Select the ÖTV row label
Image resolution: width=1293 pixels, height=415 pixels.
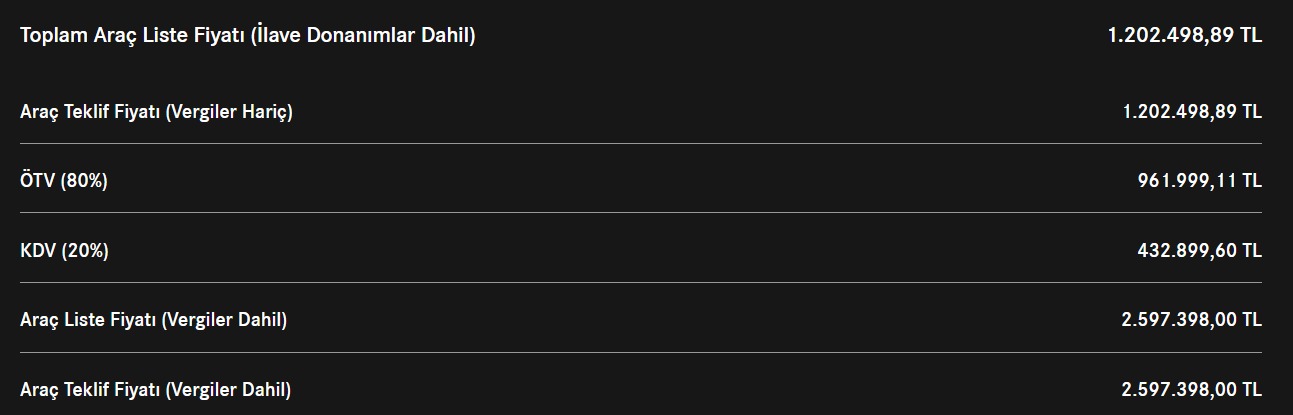[x=64, y=181]
